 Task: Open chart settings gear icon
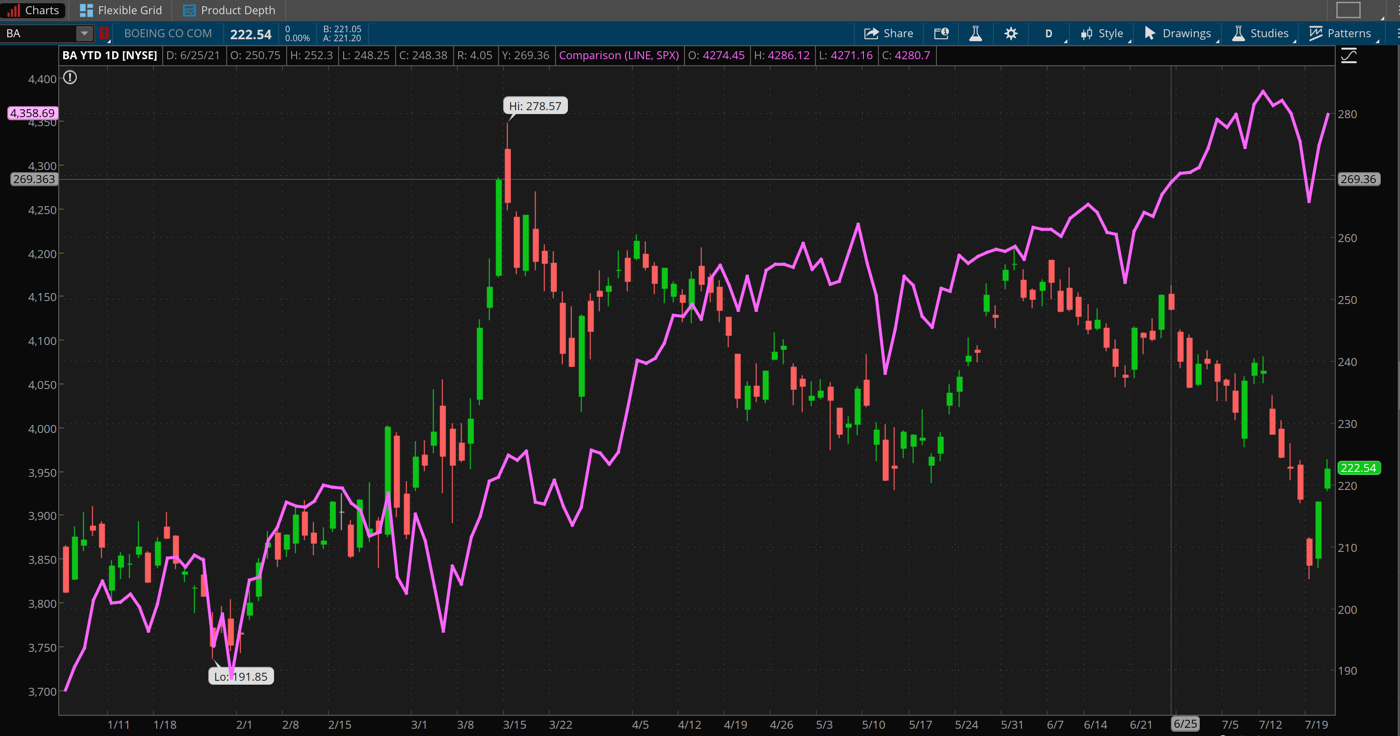coord(1011,33)
